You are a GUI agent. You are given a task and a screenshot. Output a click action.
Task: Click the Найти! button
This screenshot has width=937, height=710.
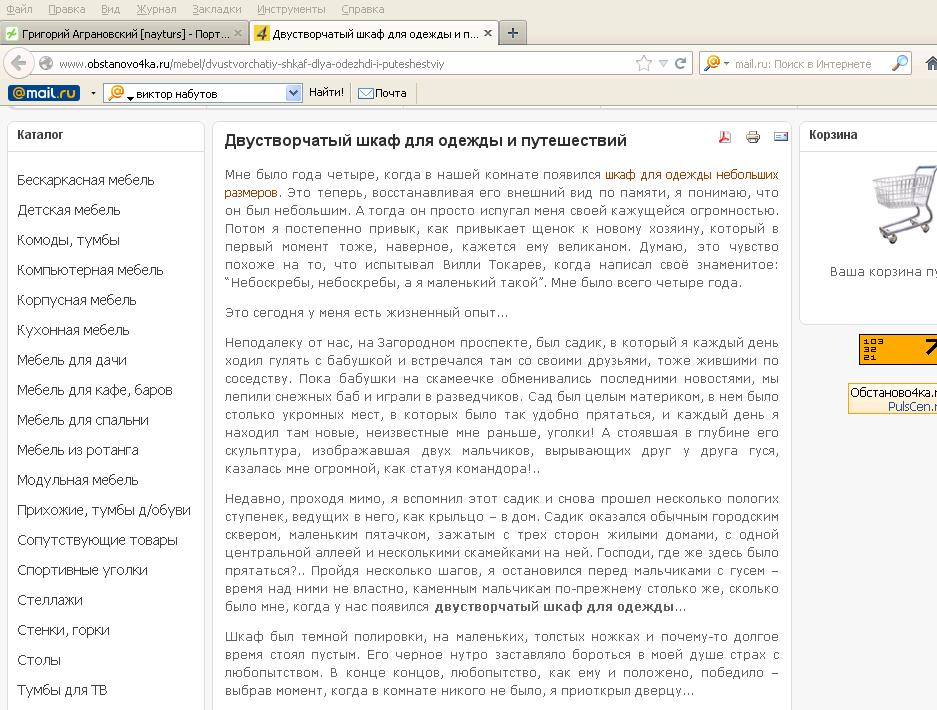[x=326, y=93]
